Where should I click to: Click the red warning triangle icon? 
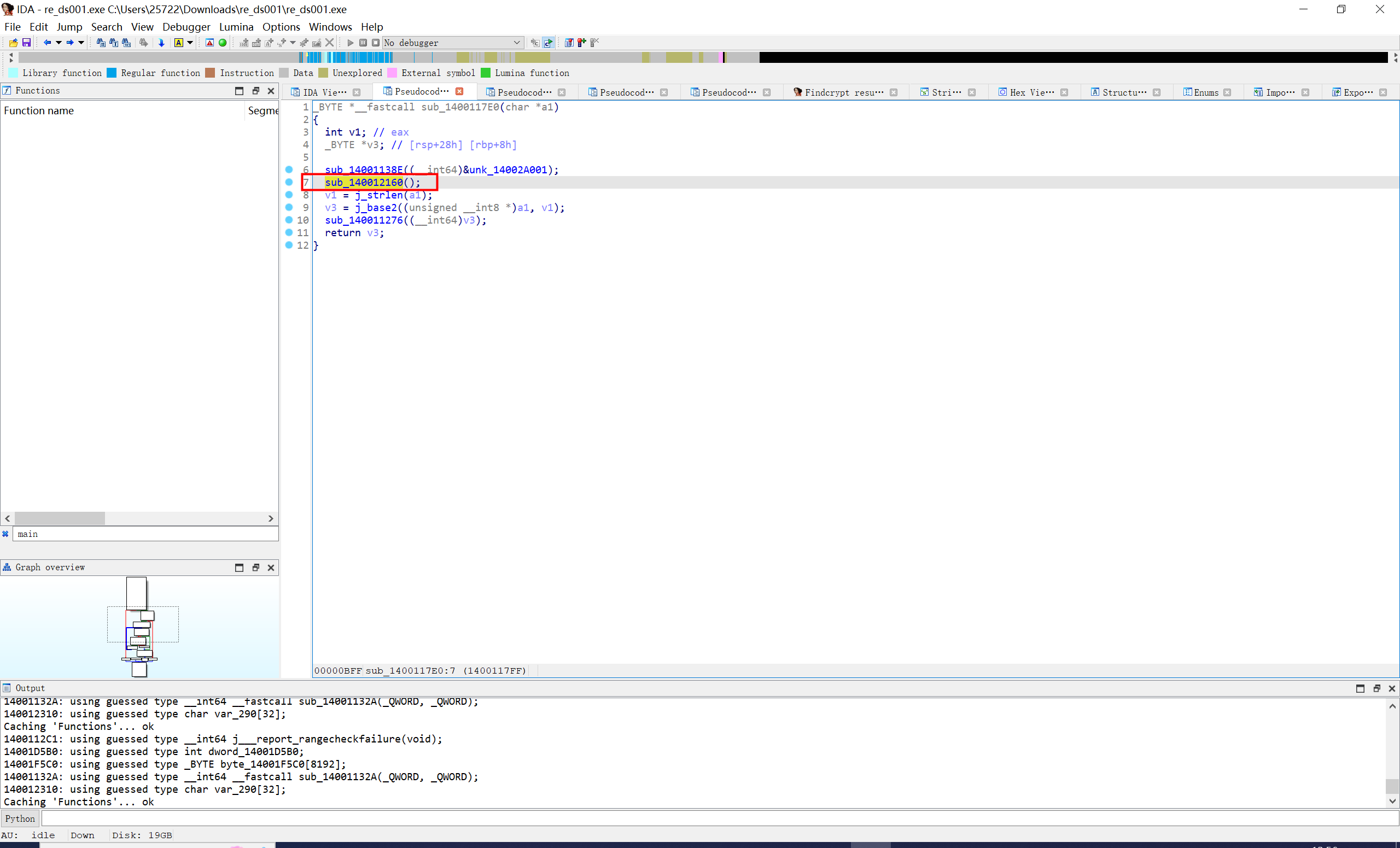click(209, 43)
